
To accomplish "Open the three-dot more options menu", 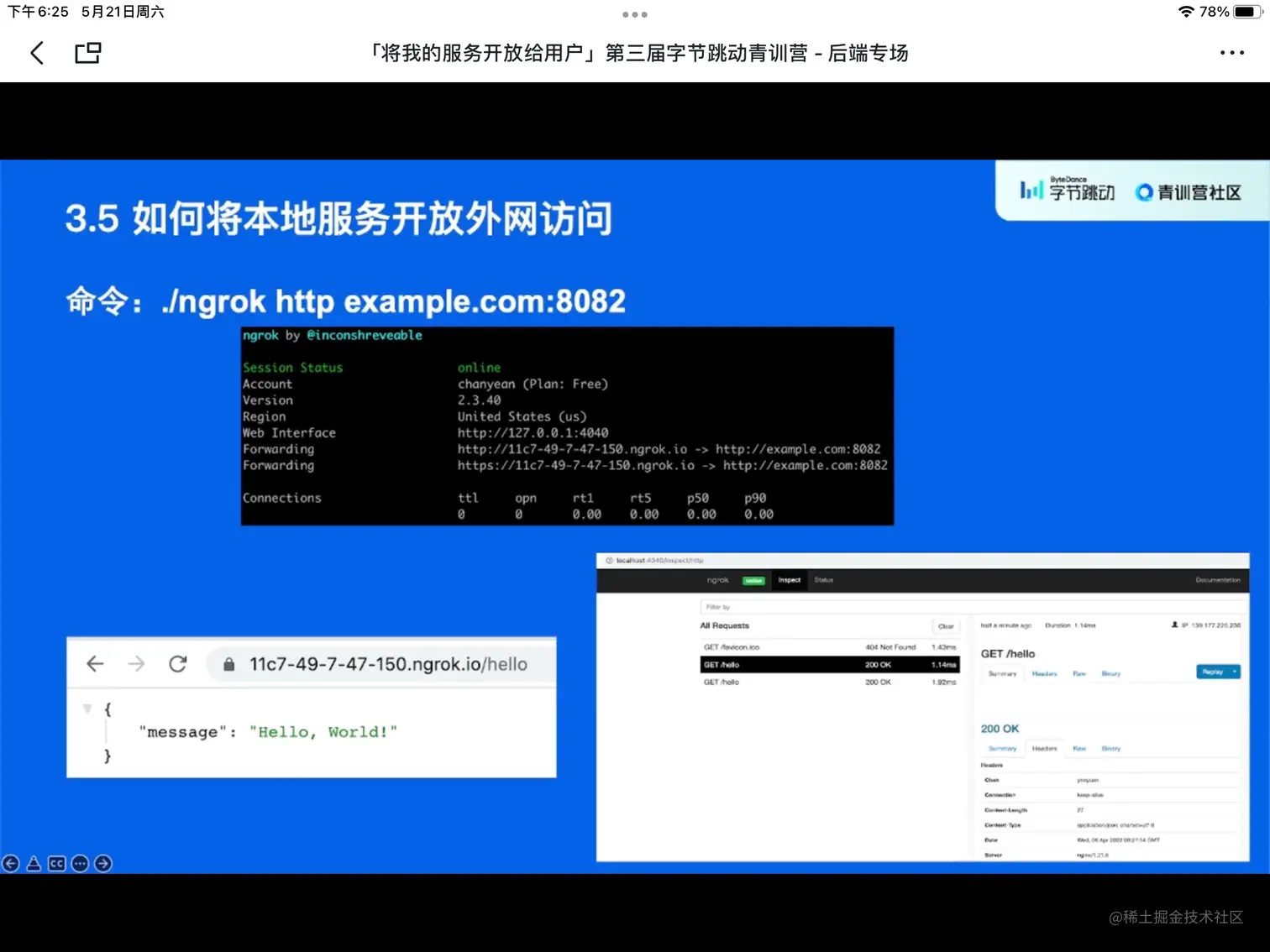I will (1231, 53).
